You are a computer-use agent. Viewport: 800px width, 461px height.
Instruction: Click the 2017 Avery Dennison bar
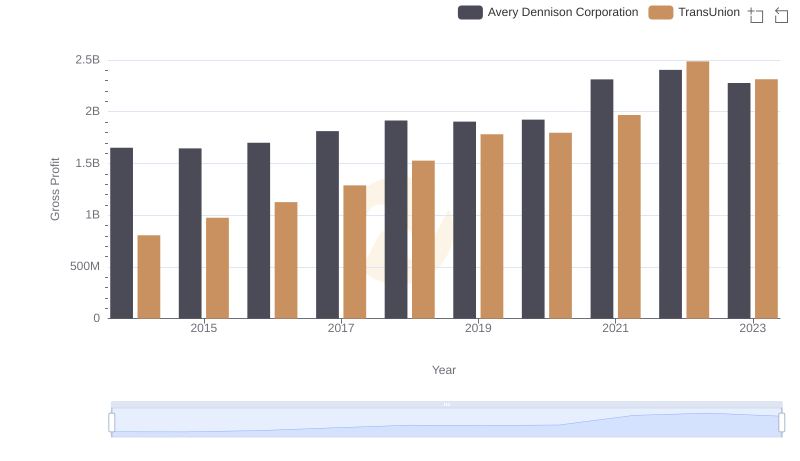coord(327,225)
